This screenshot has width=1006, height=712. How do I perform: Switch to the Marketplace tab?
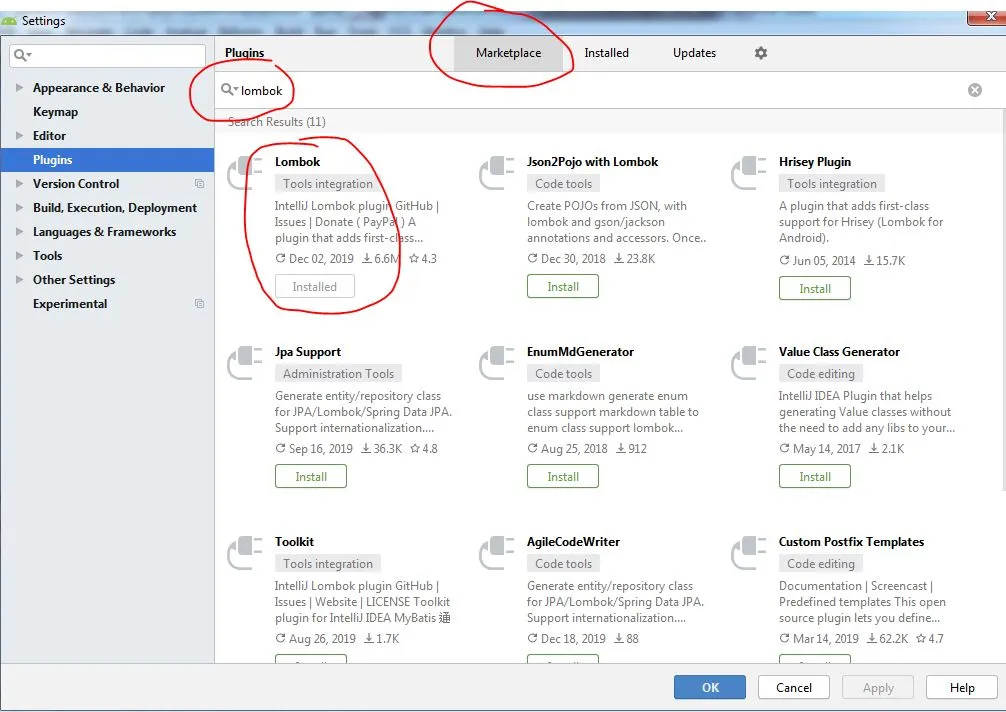click(x=508, y=53)
